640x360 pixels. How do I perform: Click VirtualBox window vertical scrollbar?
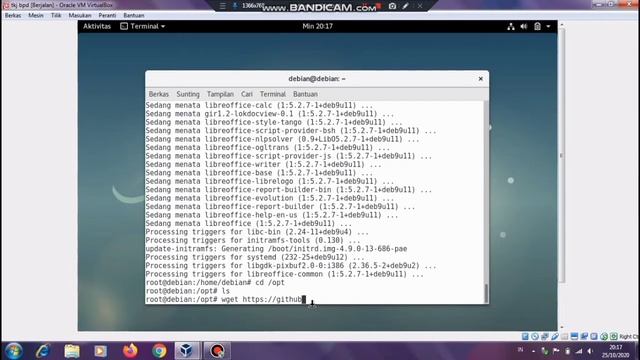click(x=562, y=155)
